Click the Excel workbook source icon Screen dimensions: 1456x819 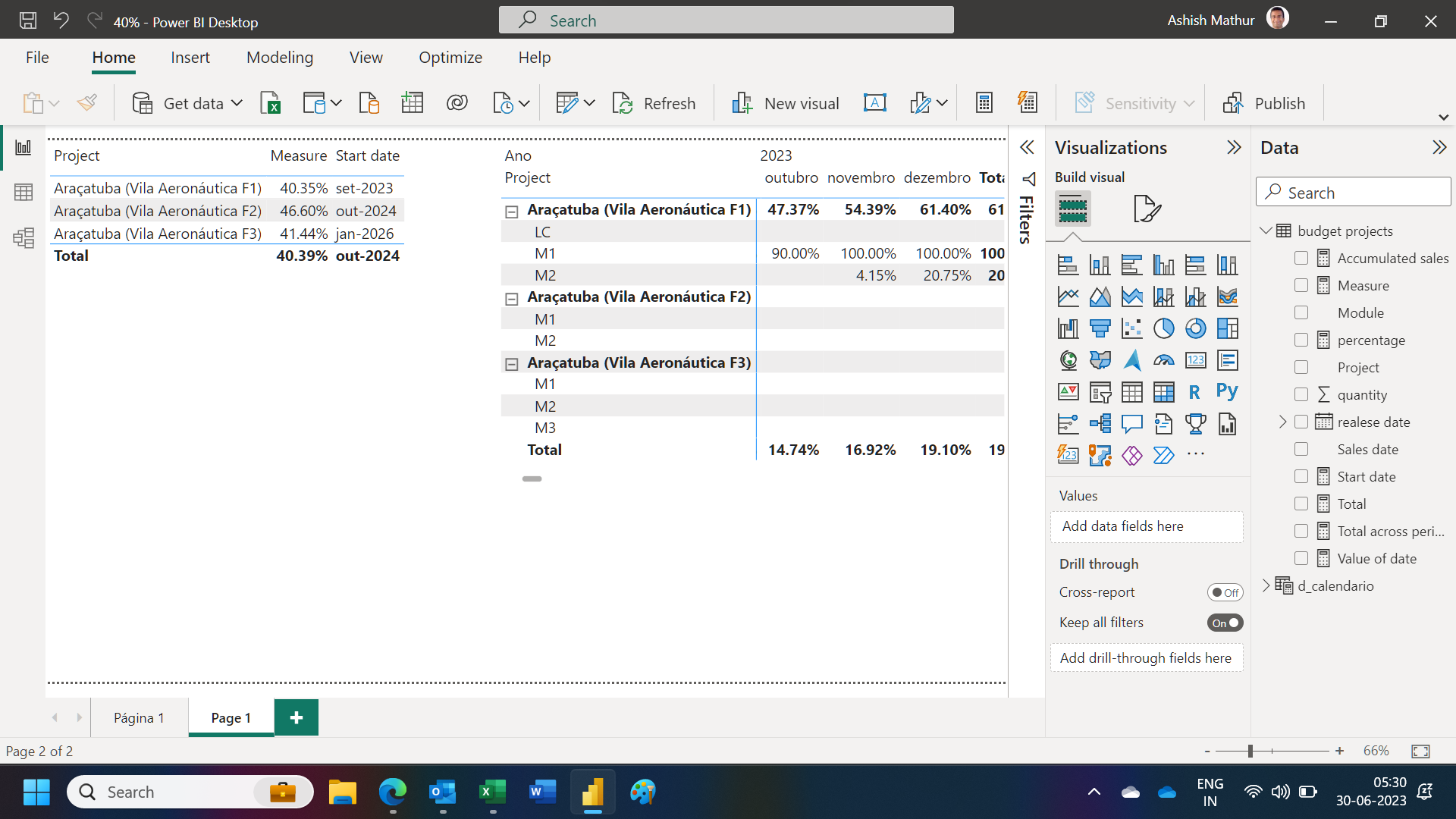pos(271,103)
